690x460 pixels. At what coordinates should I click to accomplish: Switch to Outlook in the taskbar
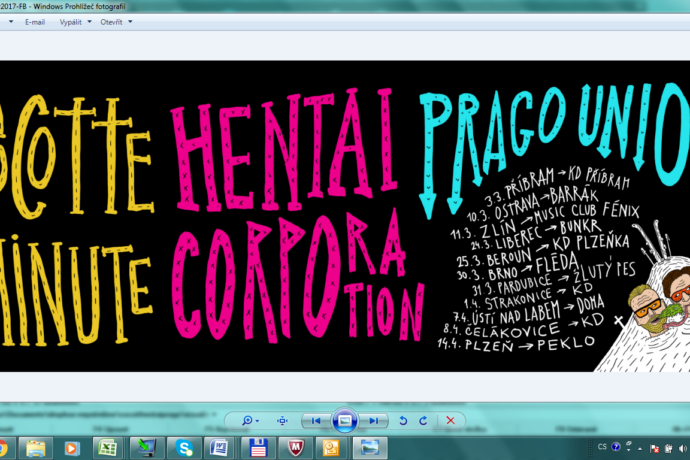click(x=332, y=449)
